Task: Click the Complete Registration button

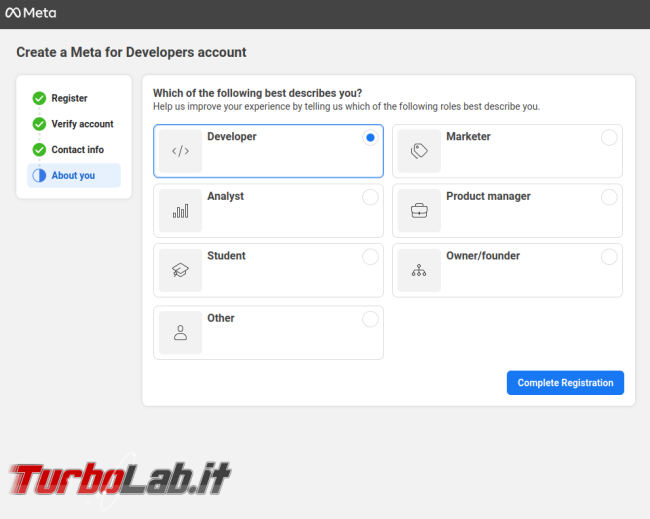Action: click(x=565, y=383)
